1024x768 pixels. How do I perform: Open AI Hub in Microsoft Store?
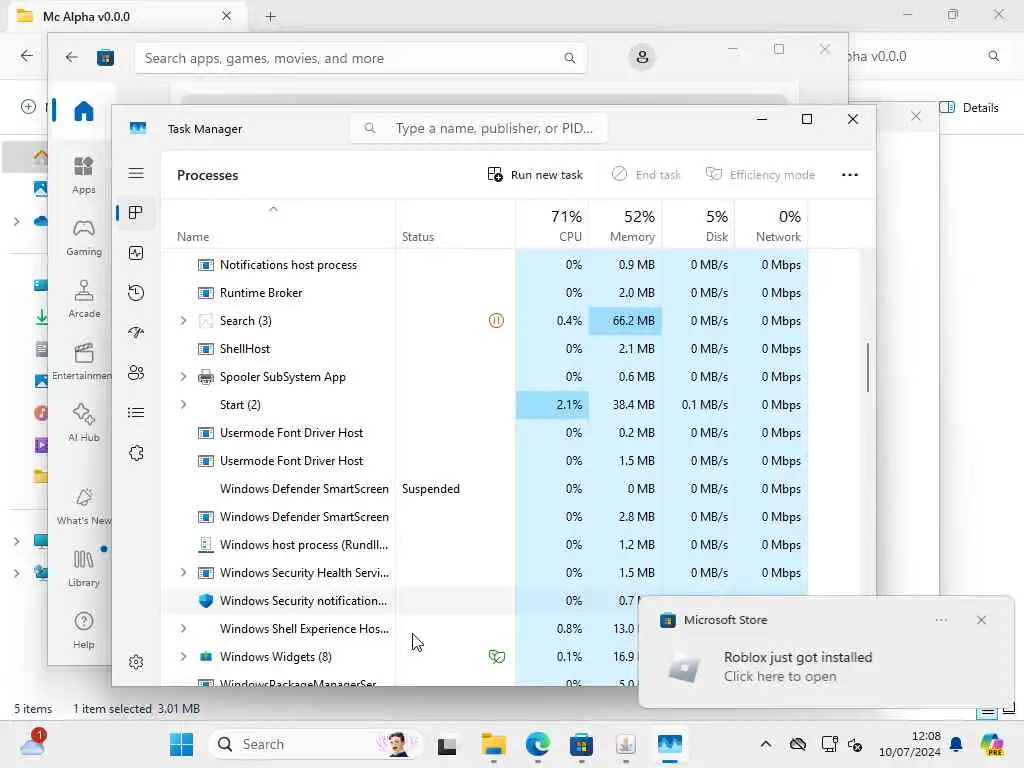point(84,423)
